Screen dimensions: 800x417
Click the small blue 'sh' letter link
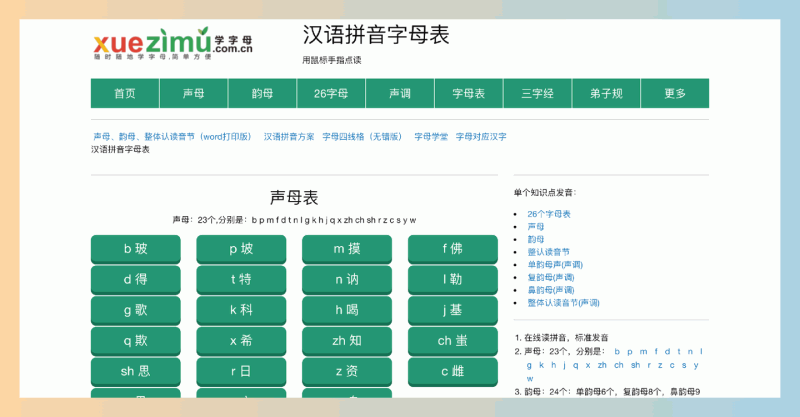point(635,365)
